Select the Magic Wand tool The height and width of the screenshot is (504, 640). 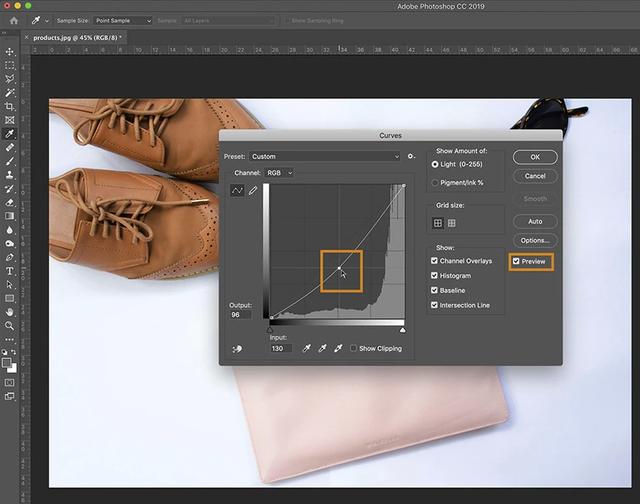tap(9, 93)
